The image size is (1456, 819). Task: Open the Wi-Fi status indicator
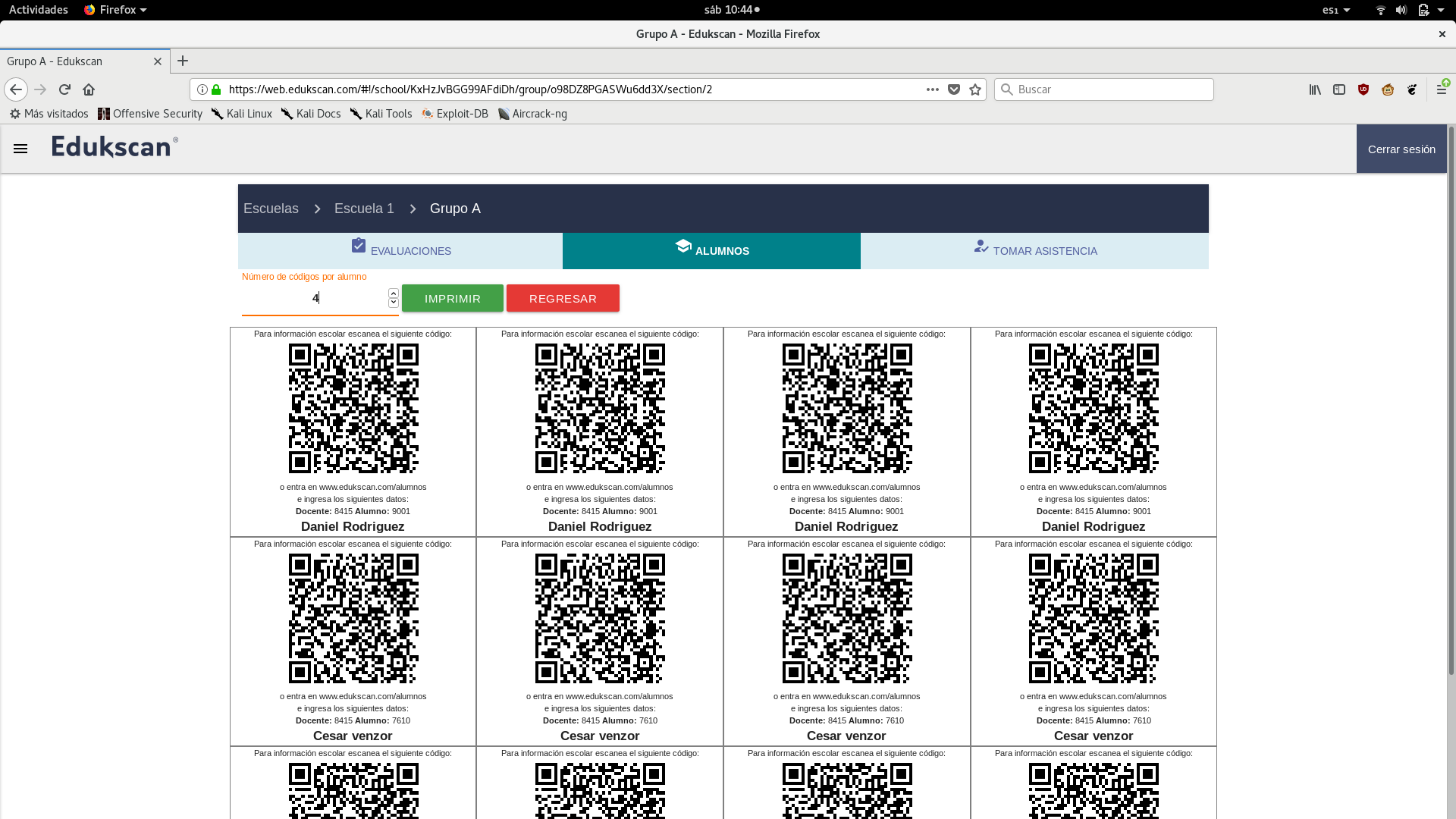point(1380,10)
